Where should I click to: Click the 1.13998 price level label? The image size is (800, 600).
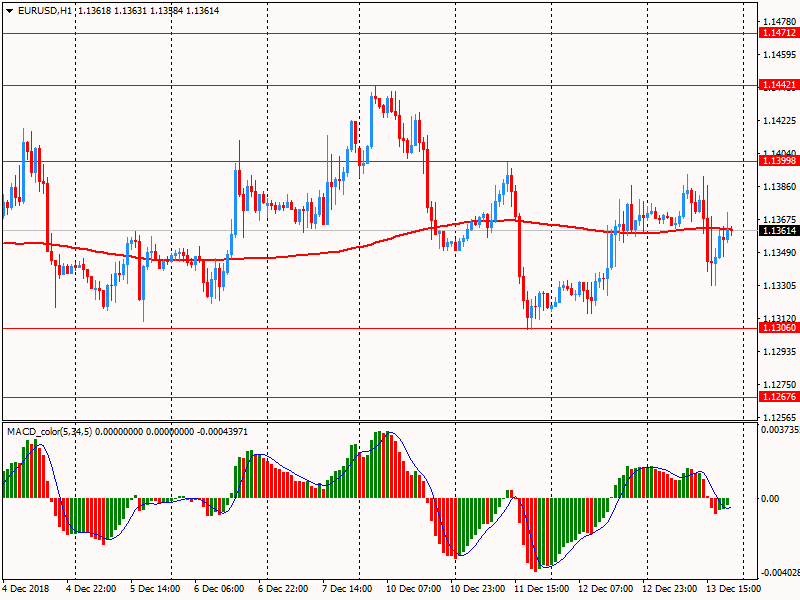point(778,161)
